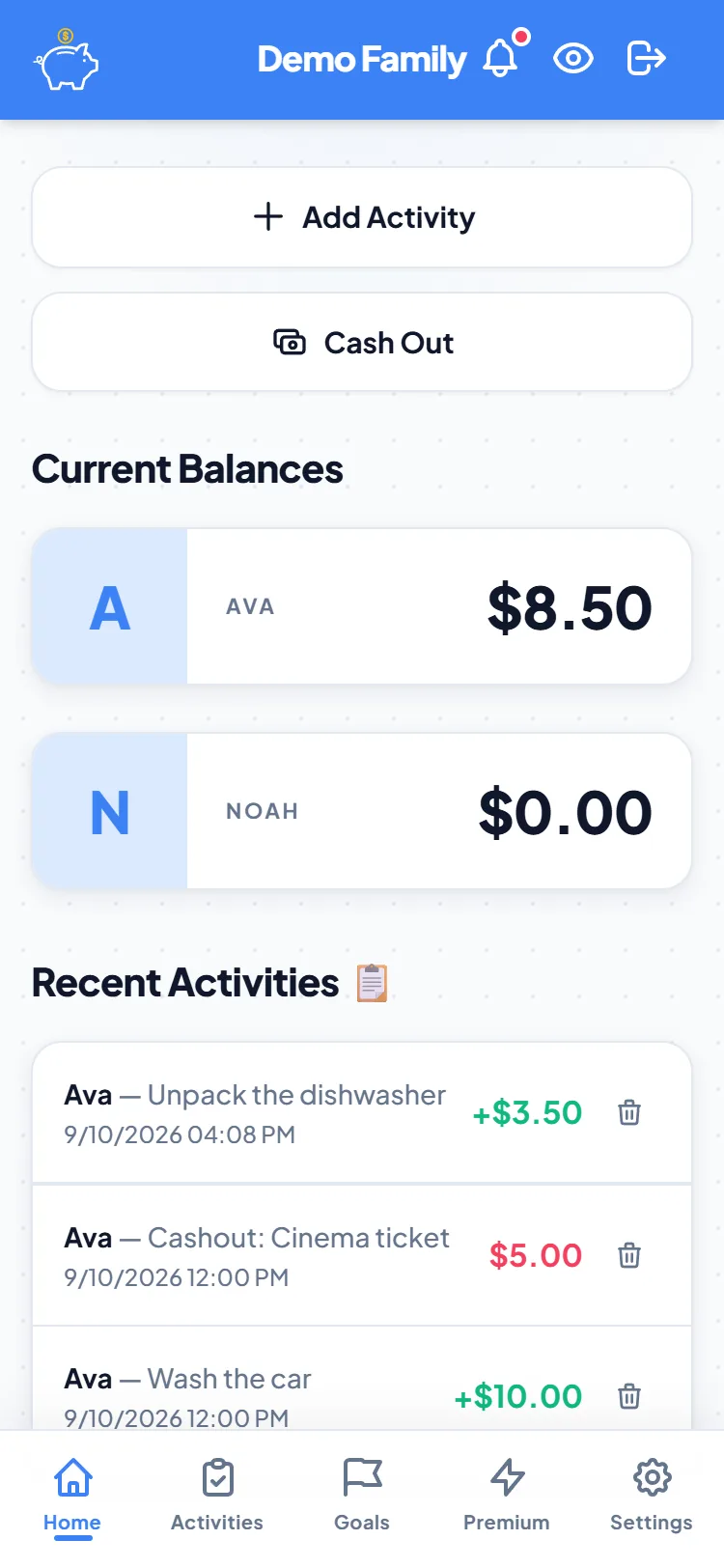Delete the Unpack the dishwasher activity
Screen dimensions: 724x1568
tap(629, 1112)
